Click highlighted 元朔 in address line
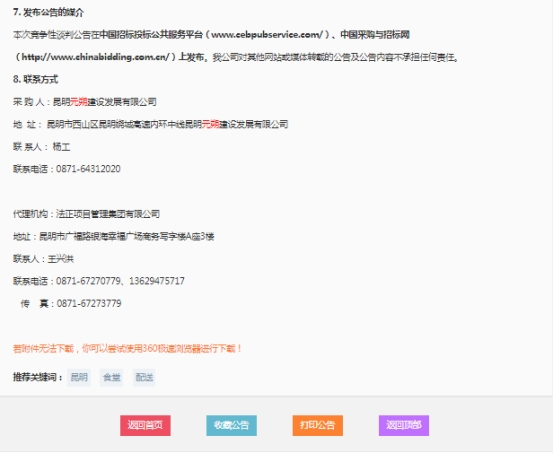The image size is (554, 454). [x=210, y=124]
